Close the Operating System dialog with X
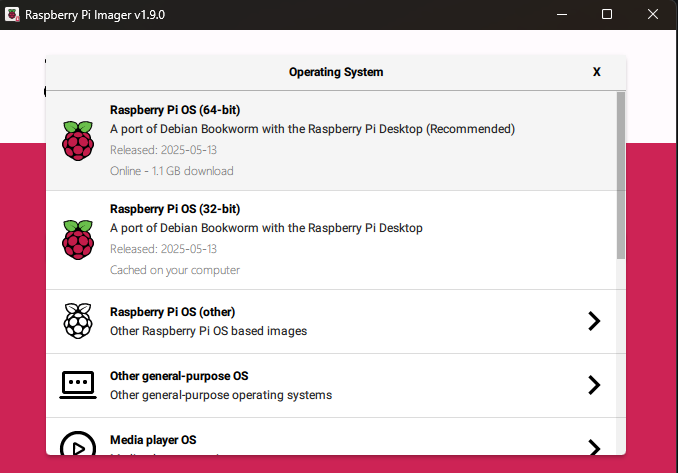This screenshot has width=678, height=473. pos(597,72)
